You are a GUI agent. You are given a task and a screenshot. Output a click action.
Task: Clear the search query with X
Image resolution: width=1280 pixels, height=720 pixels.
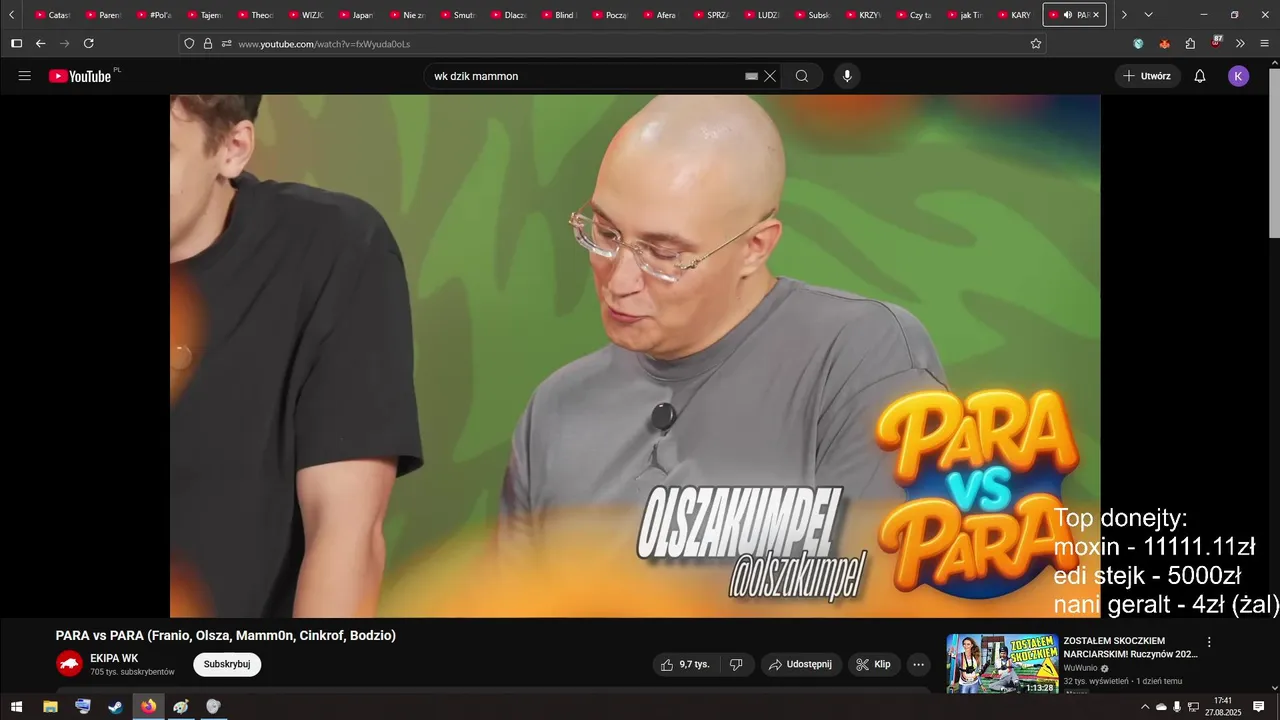[770, 76]
